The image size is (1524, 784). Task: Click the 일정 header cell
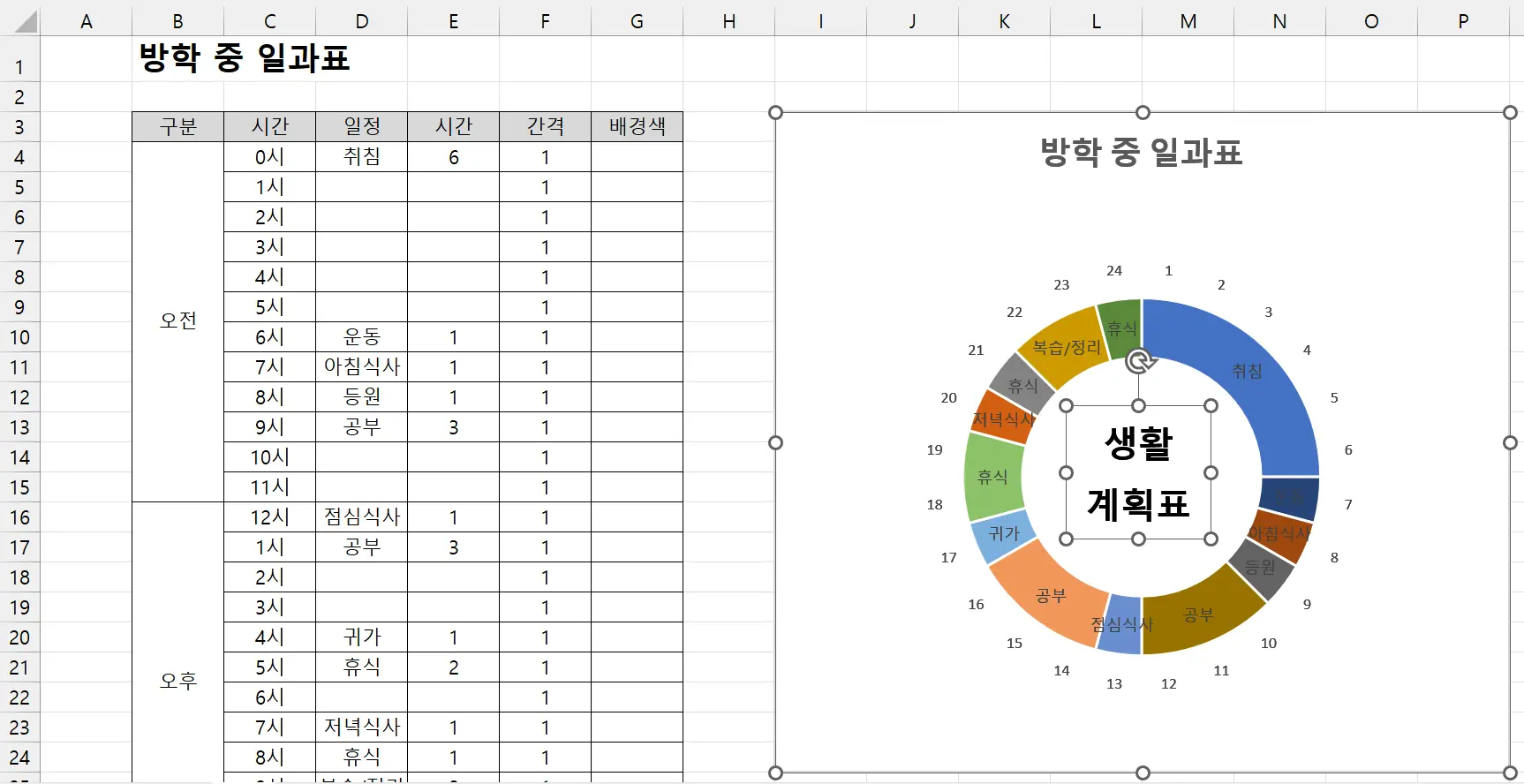coord(362,127)
